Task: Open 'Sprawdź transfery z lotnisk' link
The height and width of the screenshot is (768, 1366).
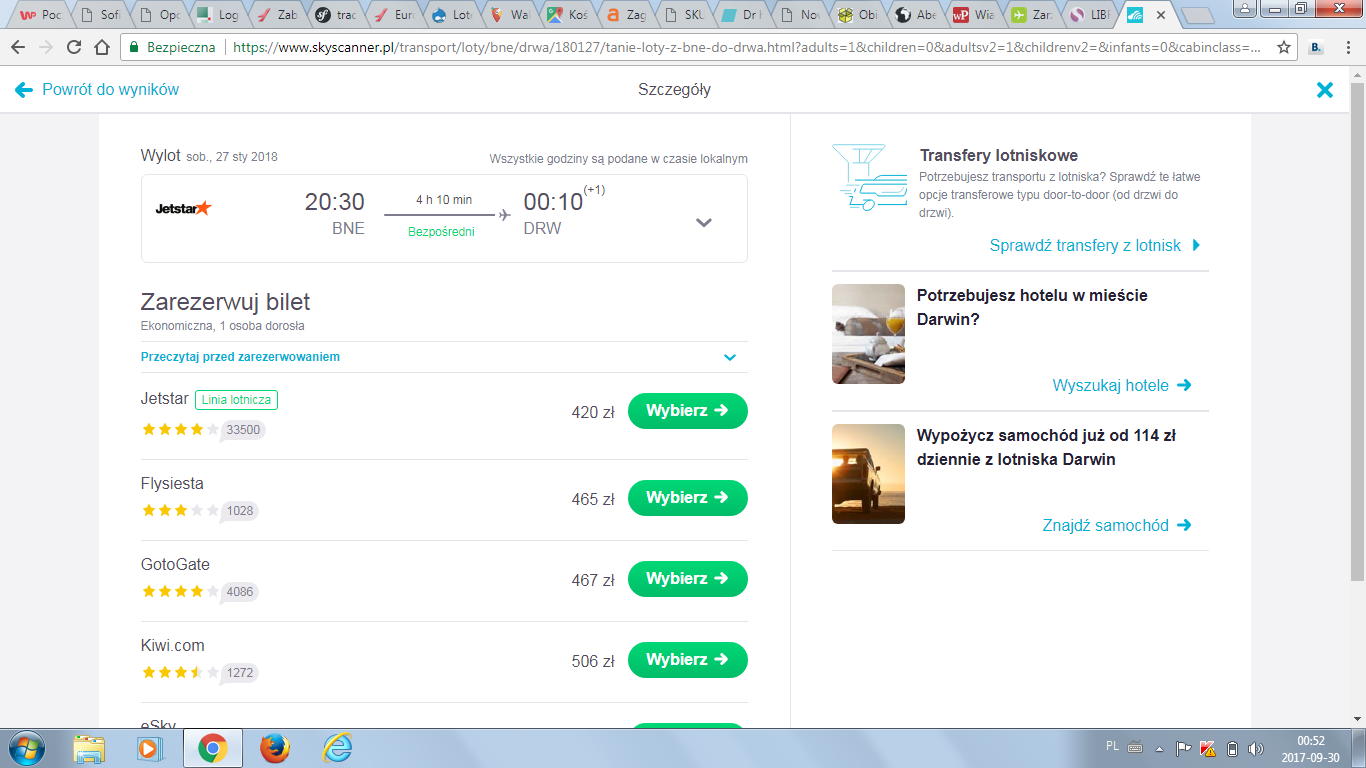Action: (x=1095, y=245)
